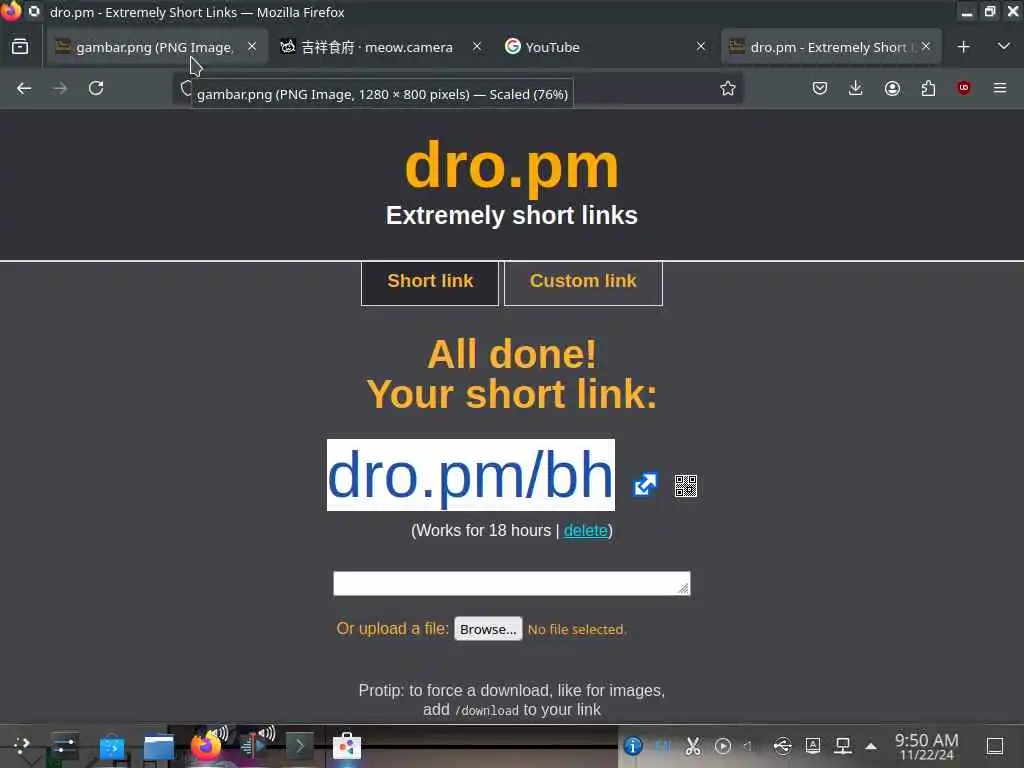
Task: Open a new browser tab
Action: pyautogui.click(x=963, y=47)
